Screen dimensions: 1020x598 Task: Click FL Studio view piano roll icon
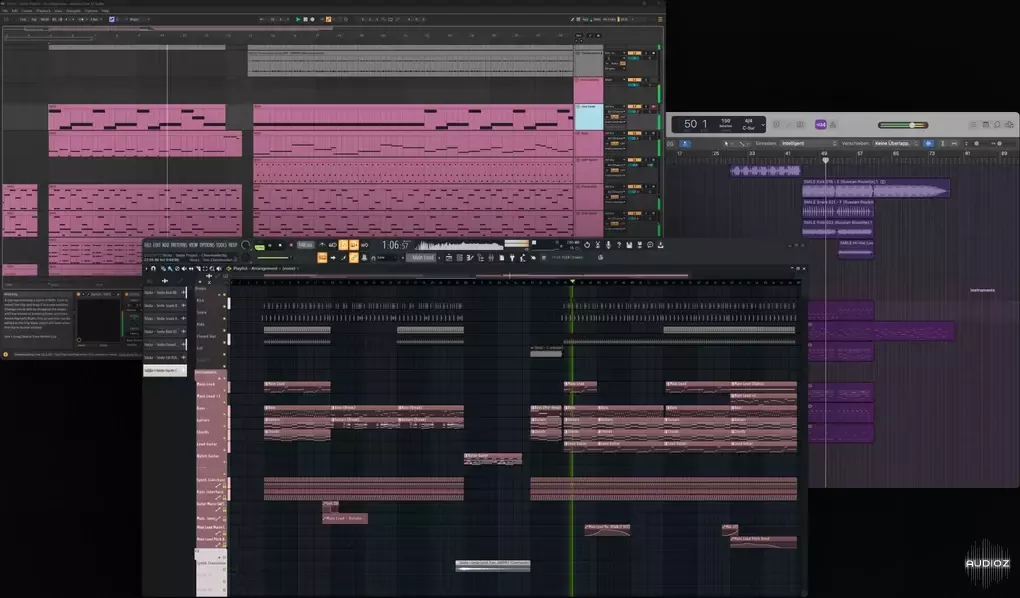pyautogui.click(x=470, y=258)
